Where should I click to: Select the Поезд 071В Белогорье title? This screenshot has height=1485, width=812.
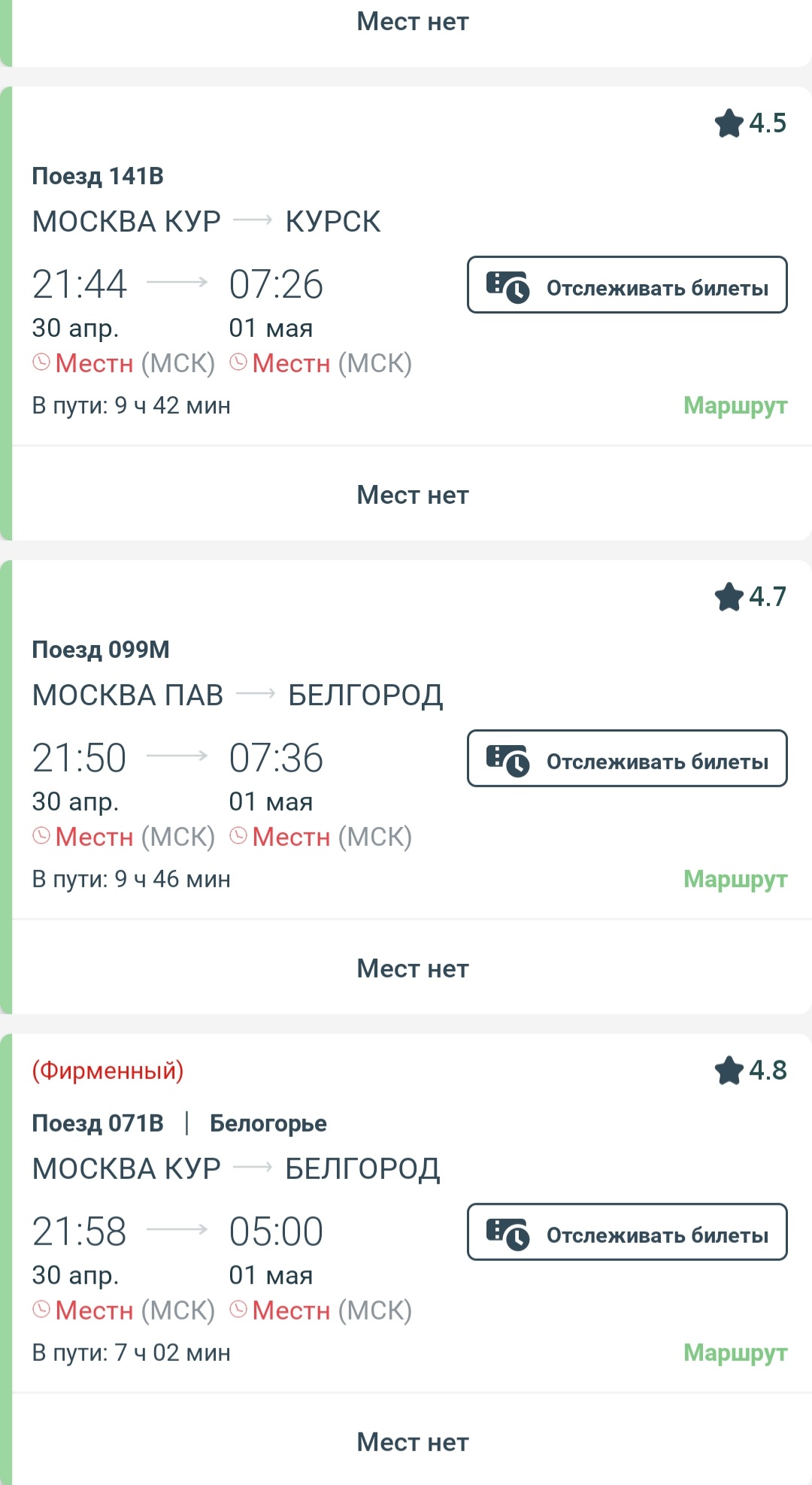pos(179,1123)
